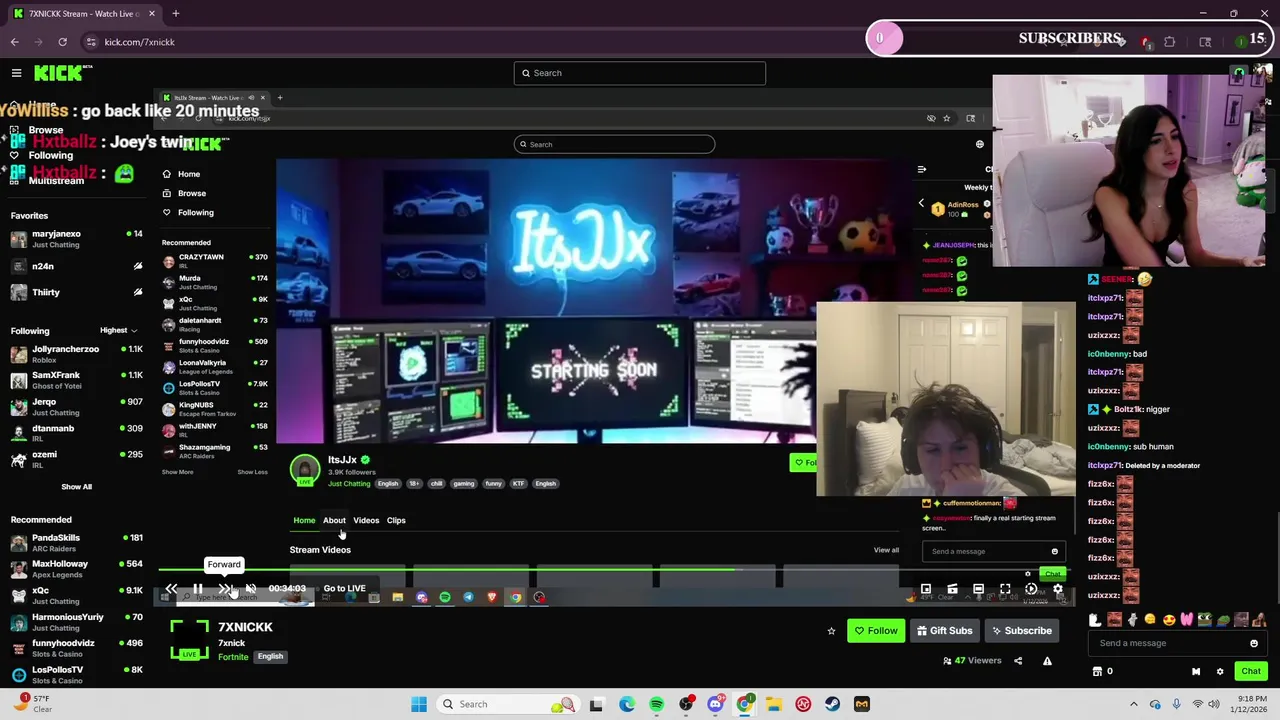Enter fullscreen with the player icon
Image resolution: width=1280 pixels, height=720 pixels.
point(1005,589)
